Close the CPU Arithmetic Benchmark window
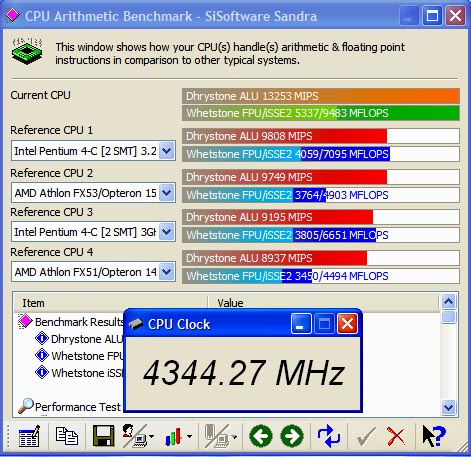The width and height of the screenshot is (471, 457). tap(455, 15)
